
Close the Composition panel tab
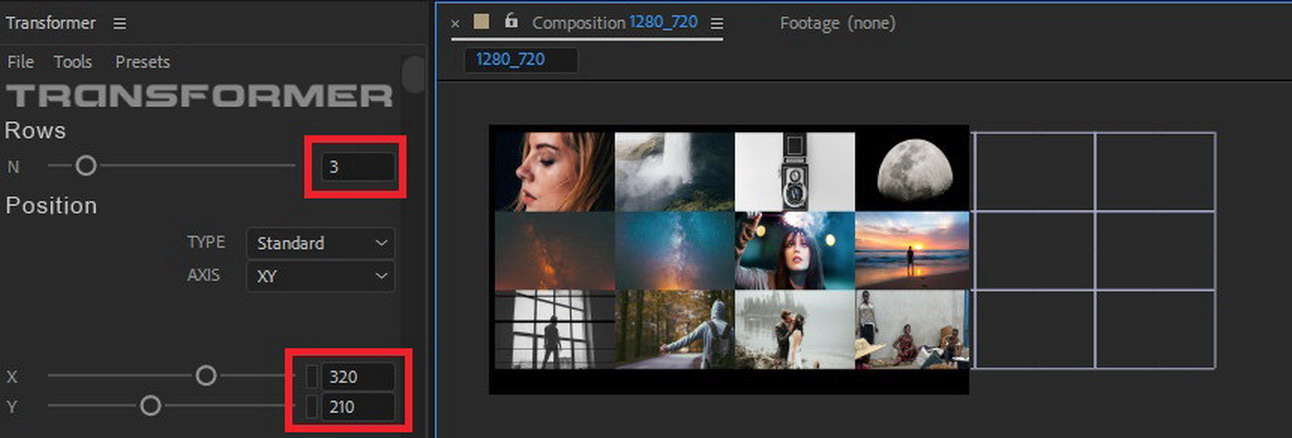(x=456, y=23)
